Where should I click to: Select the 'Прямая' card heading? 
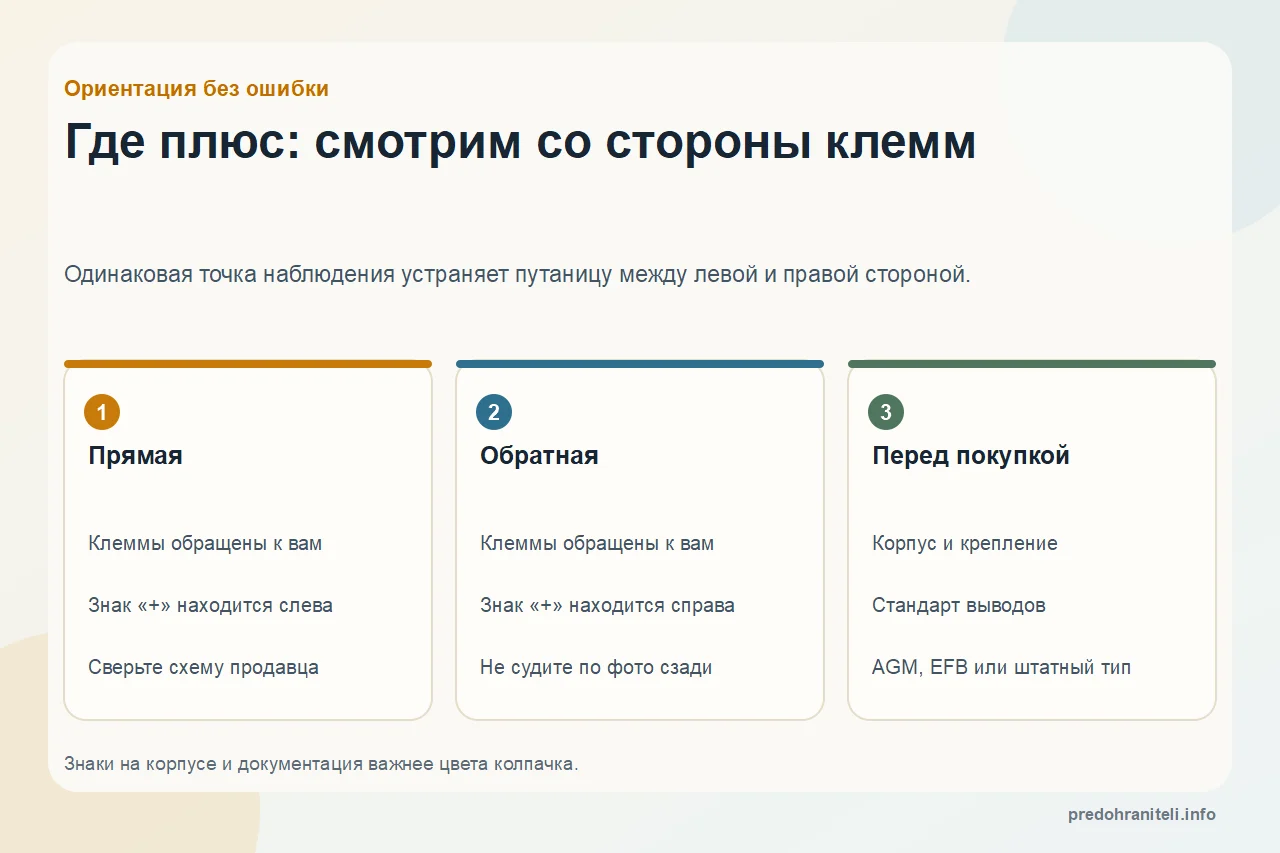point(135,456)
